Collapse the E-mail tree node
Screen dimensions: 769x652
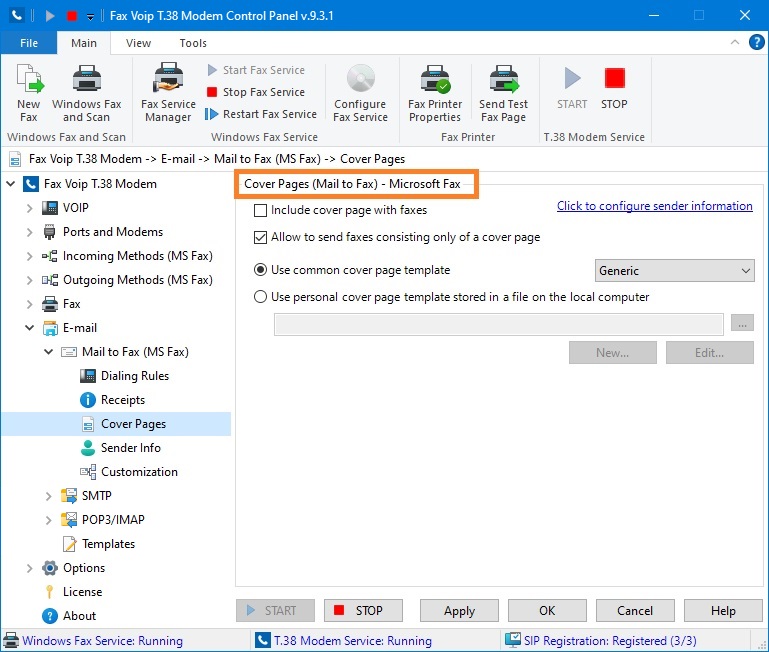[29, 328]
